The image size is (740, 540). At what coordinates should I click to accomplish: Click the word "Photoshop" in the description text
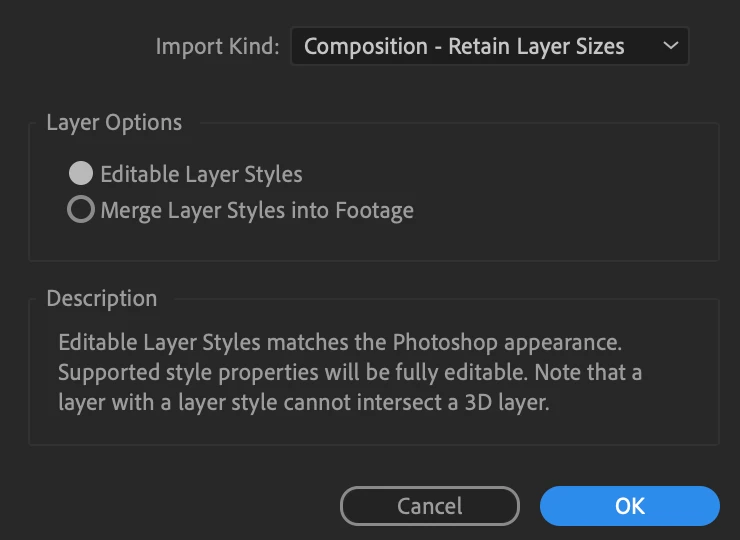pyautogui.click(x=442, y=342)
